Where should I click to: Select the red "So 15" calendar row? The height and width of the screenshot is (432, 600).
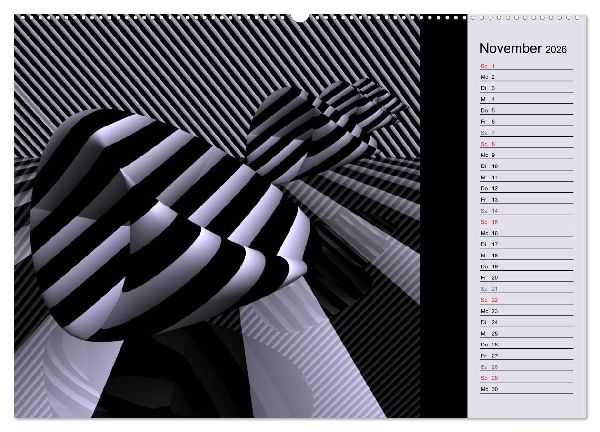click(527, 222)
